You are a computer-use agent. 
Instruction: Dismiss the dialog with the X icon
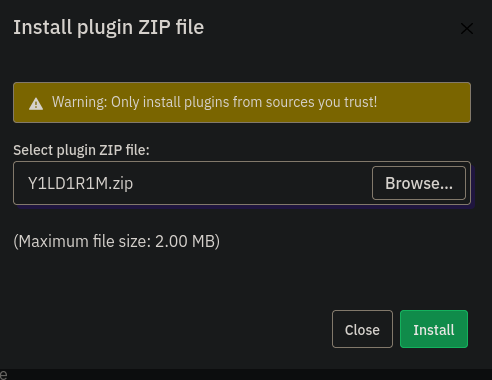(x=467, y=28)
